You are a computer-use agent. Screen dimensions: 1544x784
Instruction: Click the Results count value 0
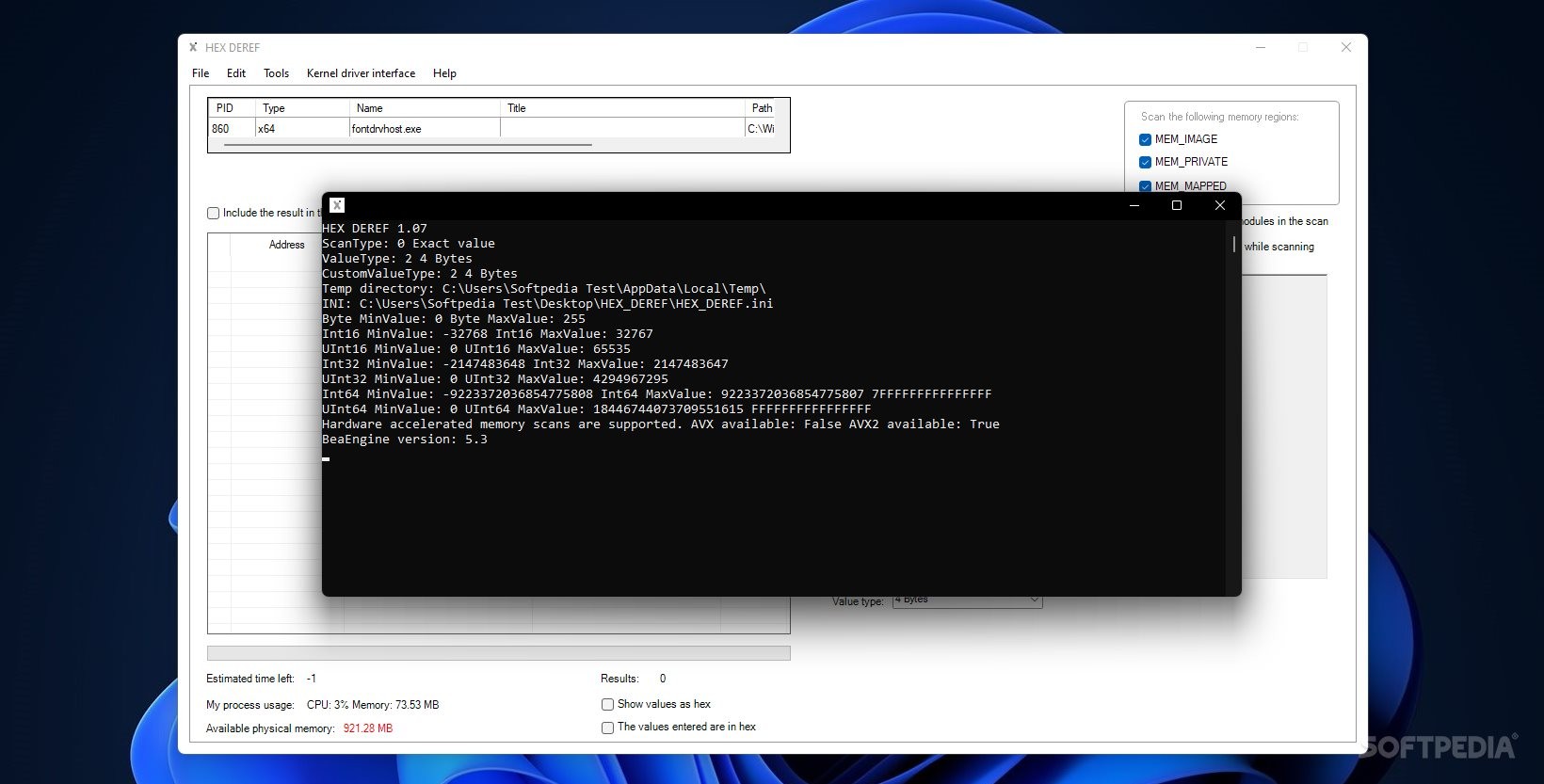tap(663, 679)
